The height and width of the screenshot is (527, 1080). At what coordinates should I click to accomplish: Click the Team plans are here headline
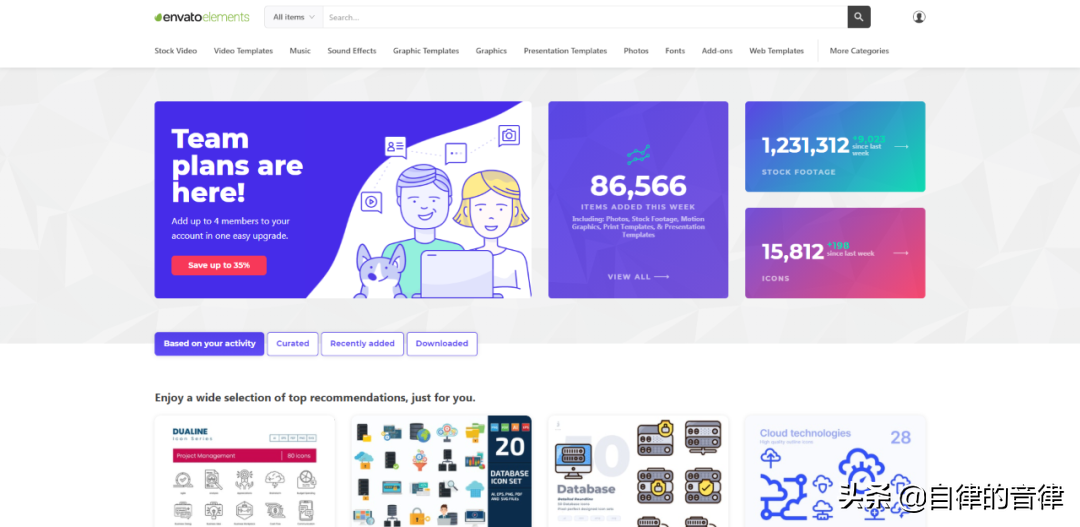coord(237,165)
